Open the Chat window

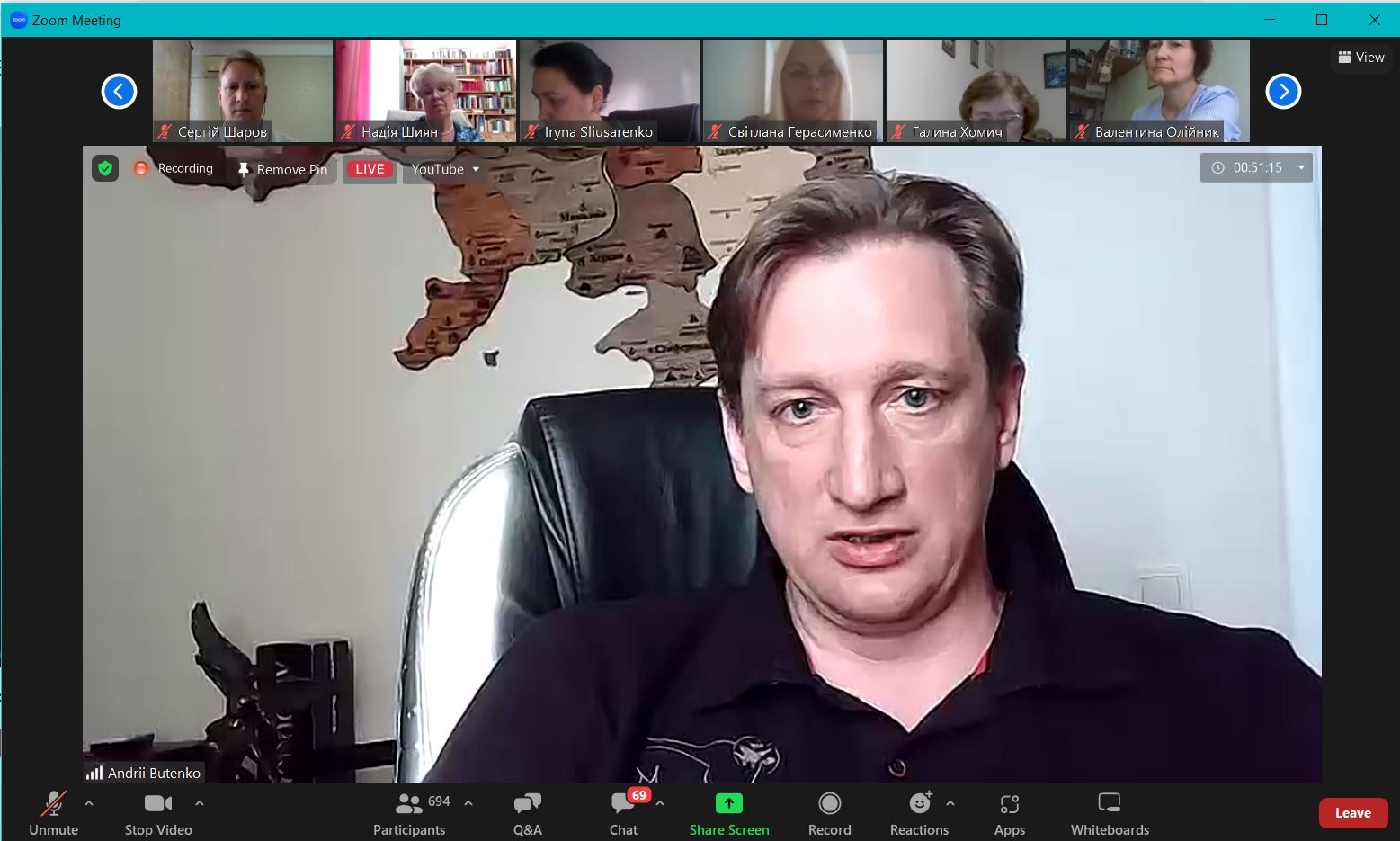pos(623,813)
